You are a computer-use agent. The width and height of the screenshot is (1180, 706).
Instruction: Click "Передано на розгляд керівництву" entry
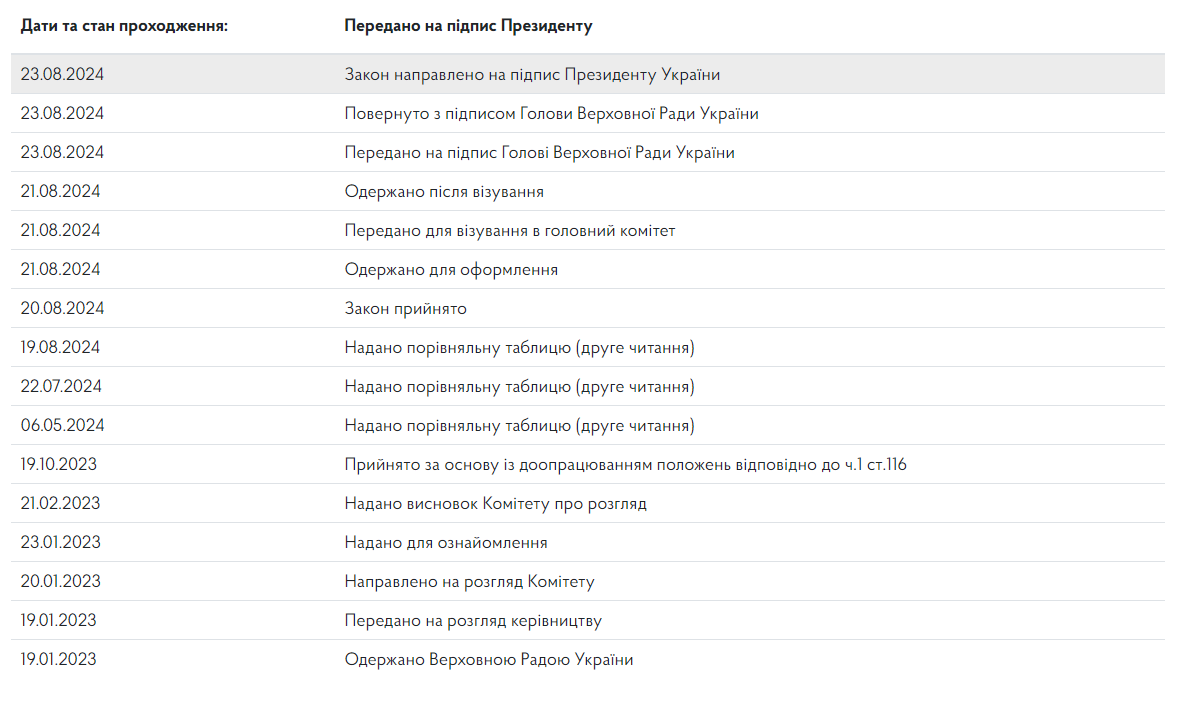coord(473,621)
